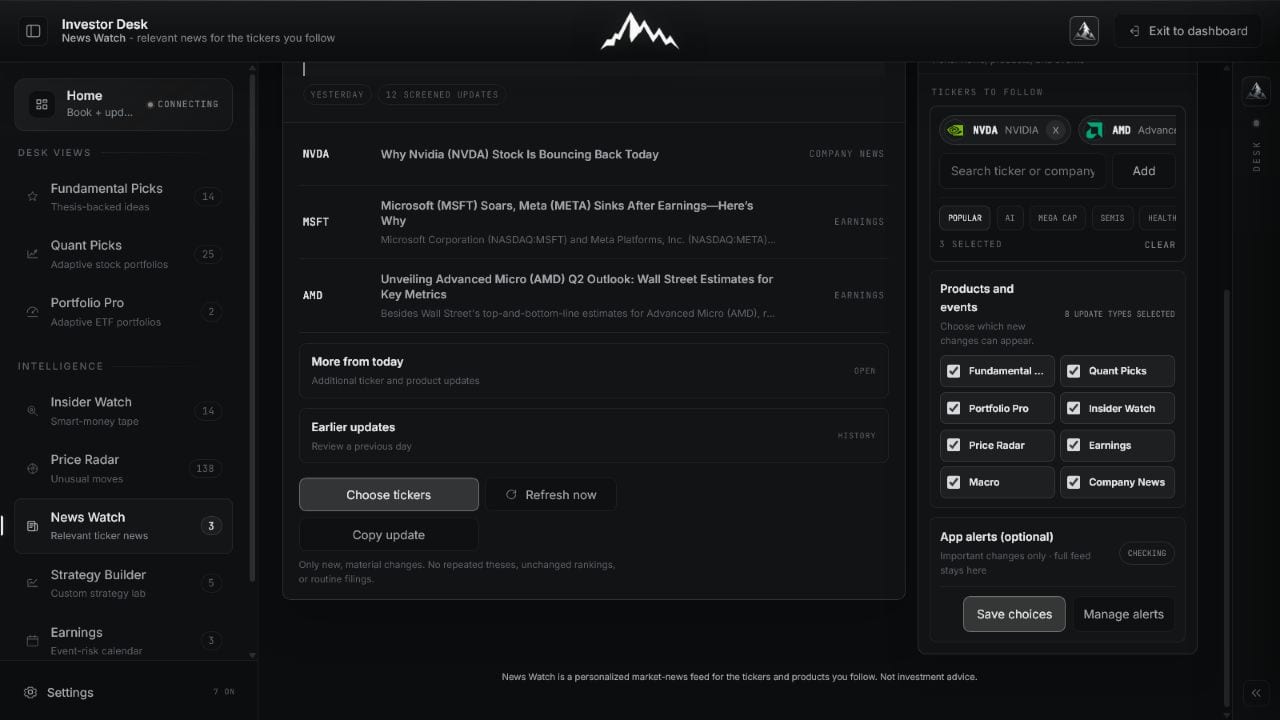Click the Quant Picks chart icon
This screenshot has height=720, width=1280.
click(32, 254)
